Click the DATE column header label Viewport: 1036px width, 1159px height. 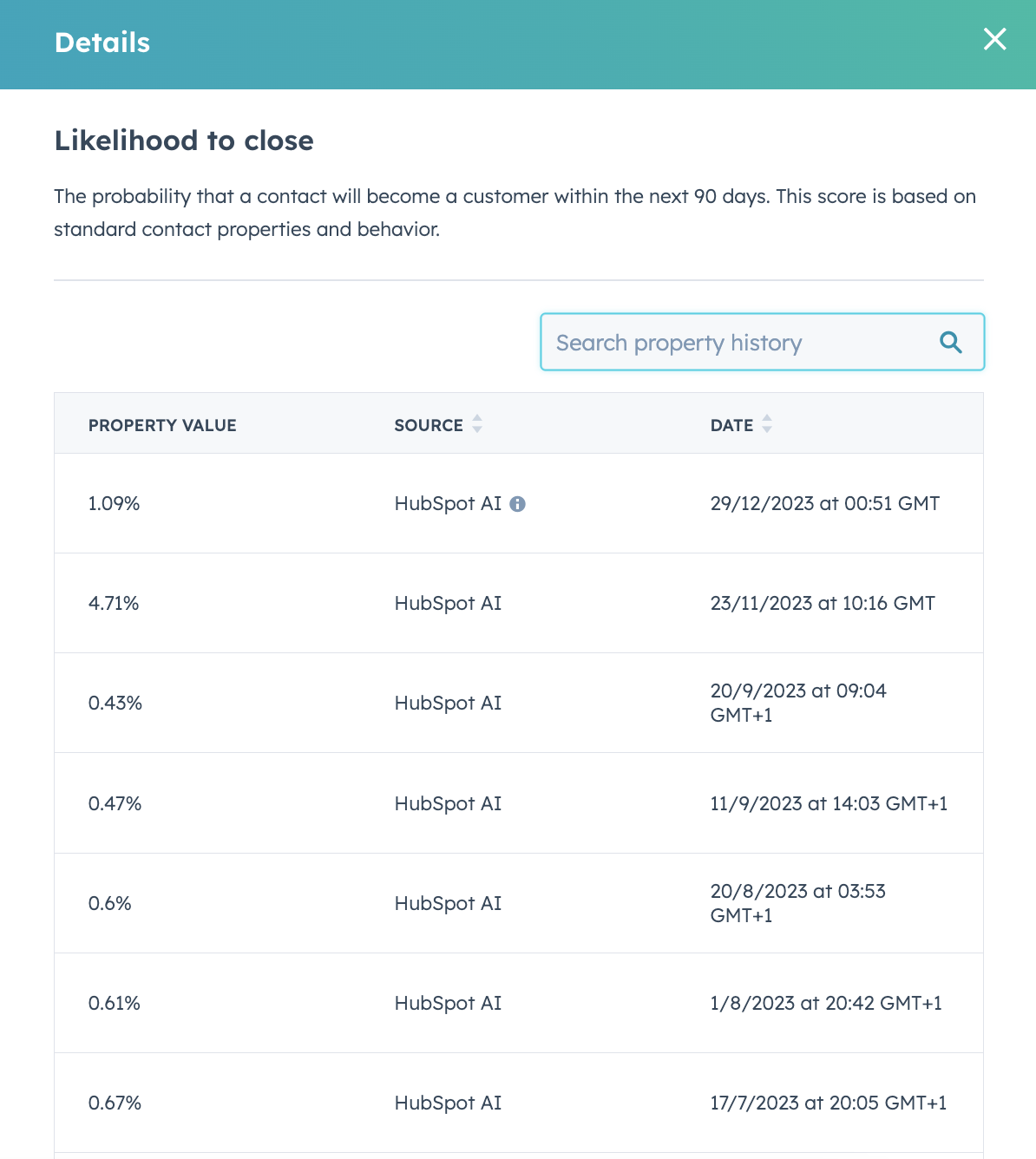pyautogui.click(x=731, y=425)
